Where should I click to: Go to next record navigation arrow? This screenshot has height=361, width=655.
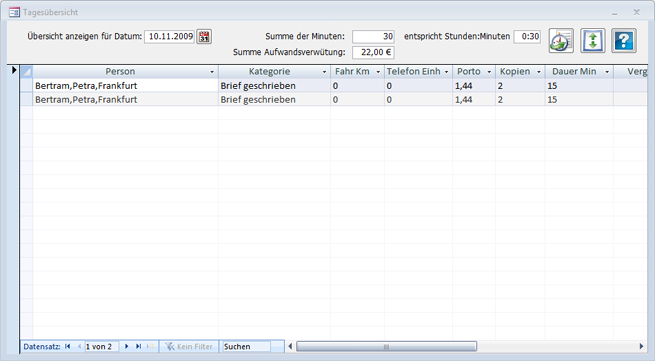(127, 346)
